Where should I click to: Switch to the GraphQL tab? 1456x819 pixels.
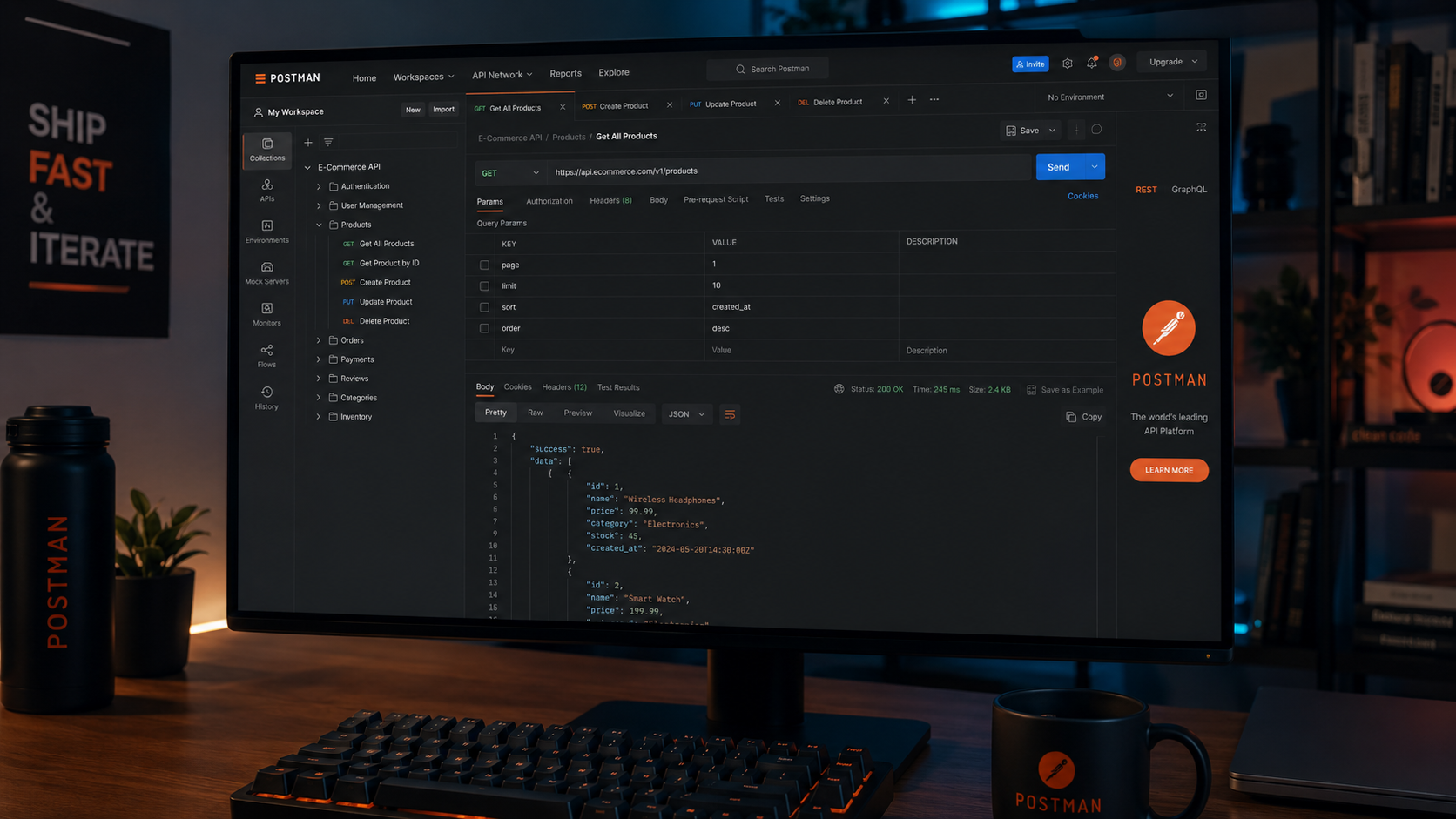[1189, 190]
